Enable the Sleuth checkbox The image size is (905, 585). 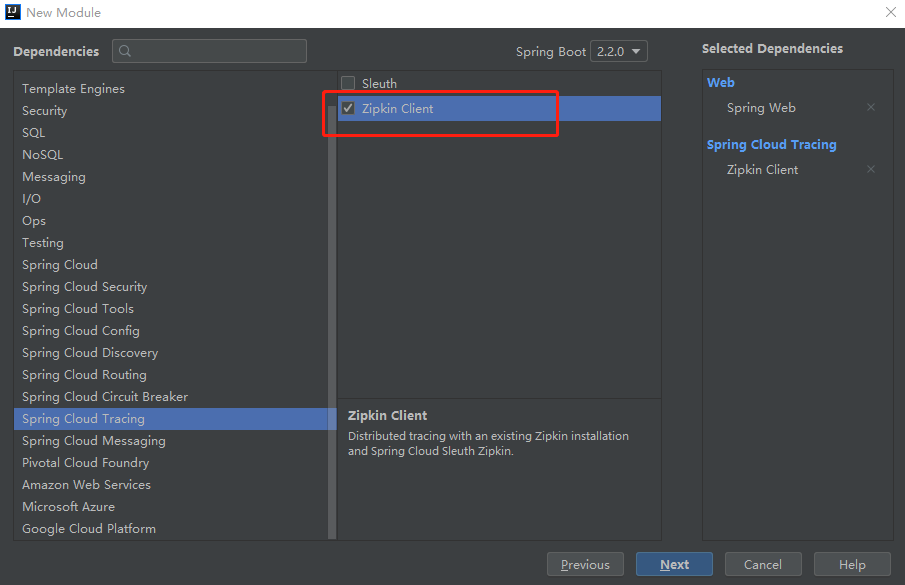point(348,84)
